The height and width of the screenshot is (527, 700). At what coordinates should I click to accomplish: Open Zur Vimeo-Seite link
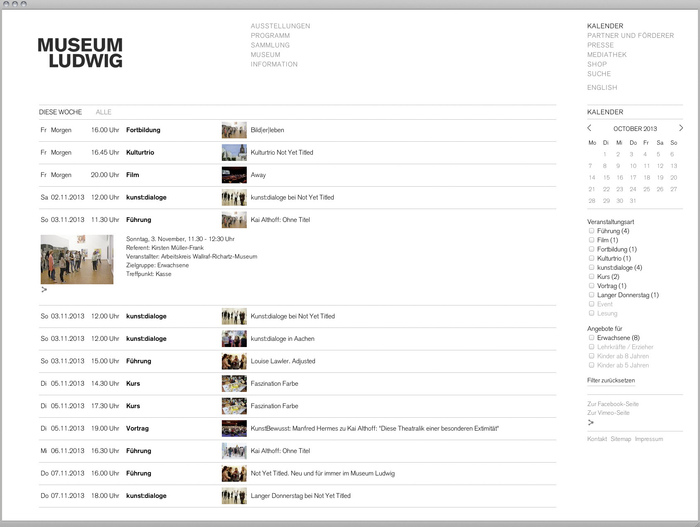[x=608, y=413]
